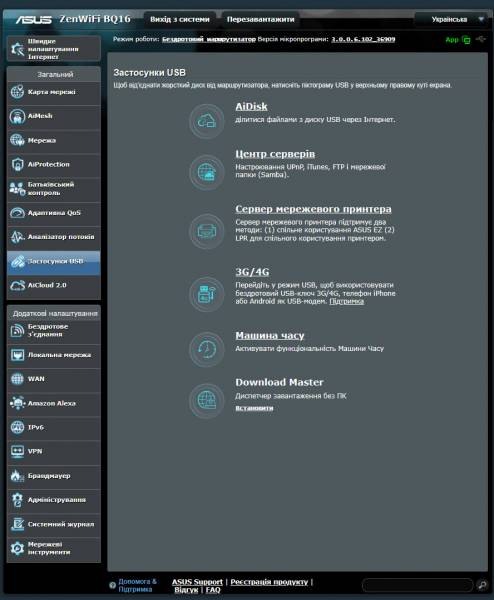Click the Встановити install link
494x600 pixels.
click(x=254, y=408)
